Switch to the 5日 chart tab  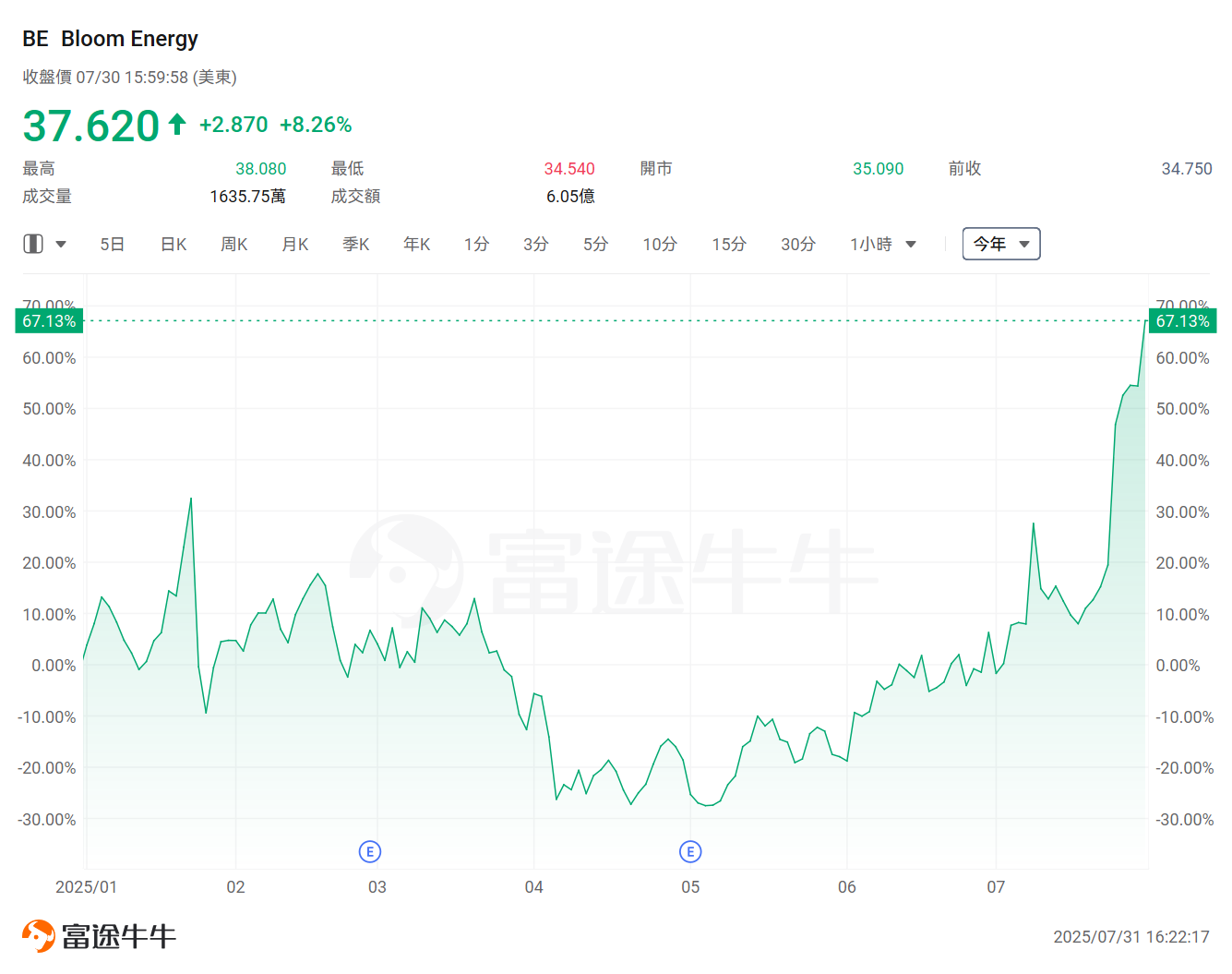[113, 245]
